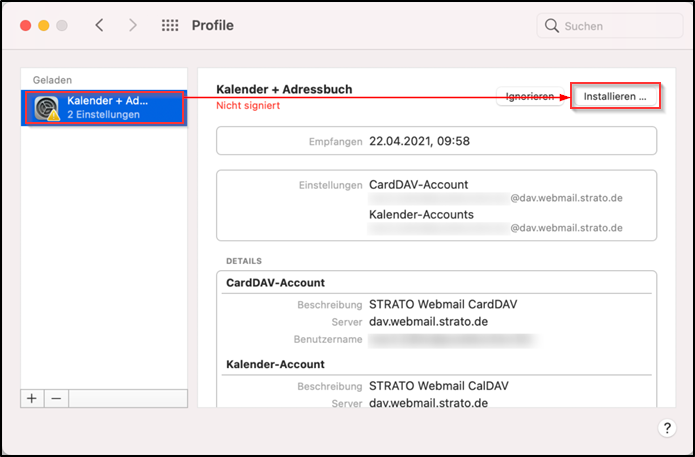
Task: Go forward with the right chevron
Action: (x=132, y=25)
